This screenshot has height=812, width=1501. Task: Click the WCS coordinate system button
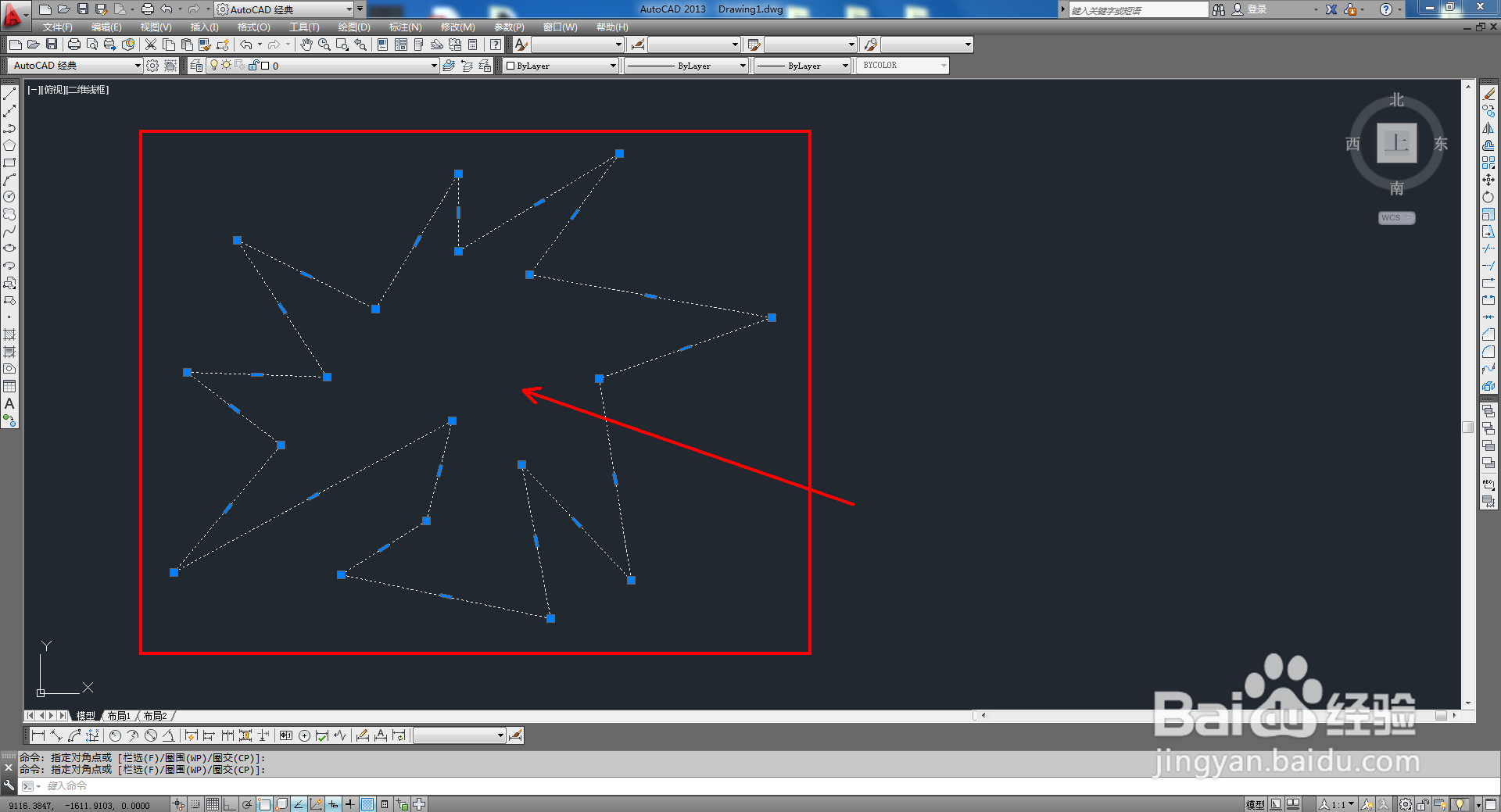click(1396, 218)
